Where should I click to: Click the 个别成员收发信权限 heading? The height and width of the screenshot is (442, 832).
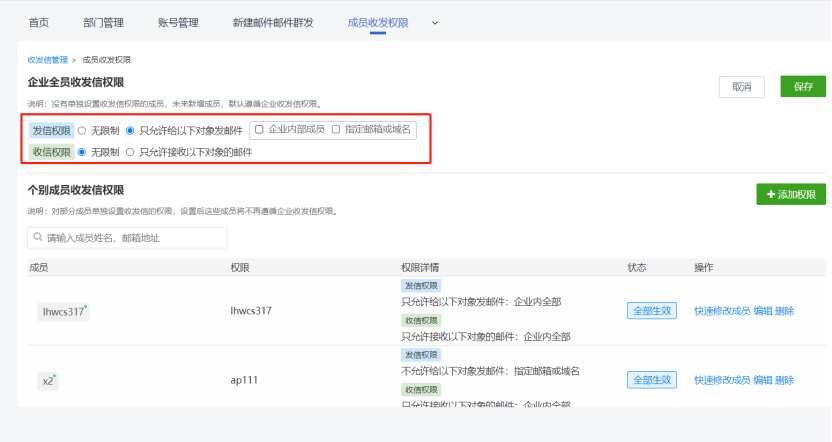coord(76,190)
